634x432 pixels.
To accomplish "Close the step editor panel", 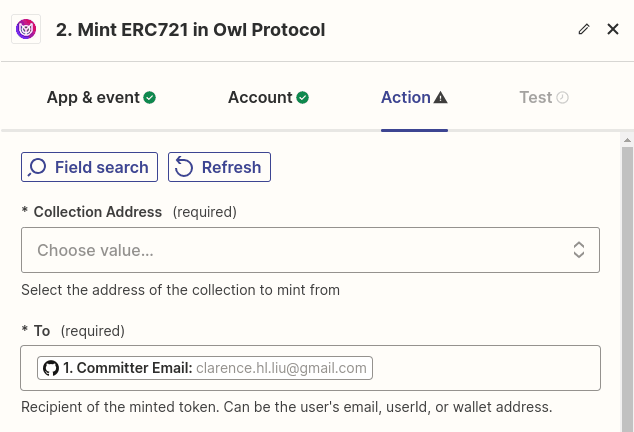I will (613, 29).
